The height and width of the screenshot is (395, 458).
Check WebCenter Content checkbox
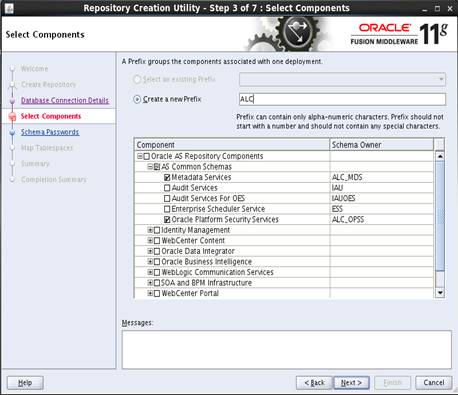pyautogui.click(x=157, y=241)
